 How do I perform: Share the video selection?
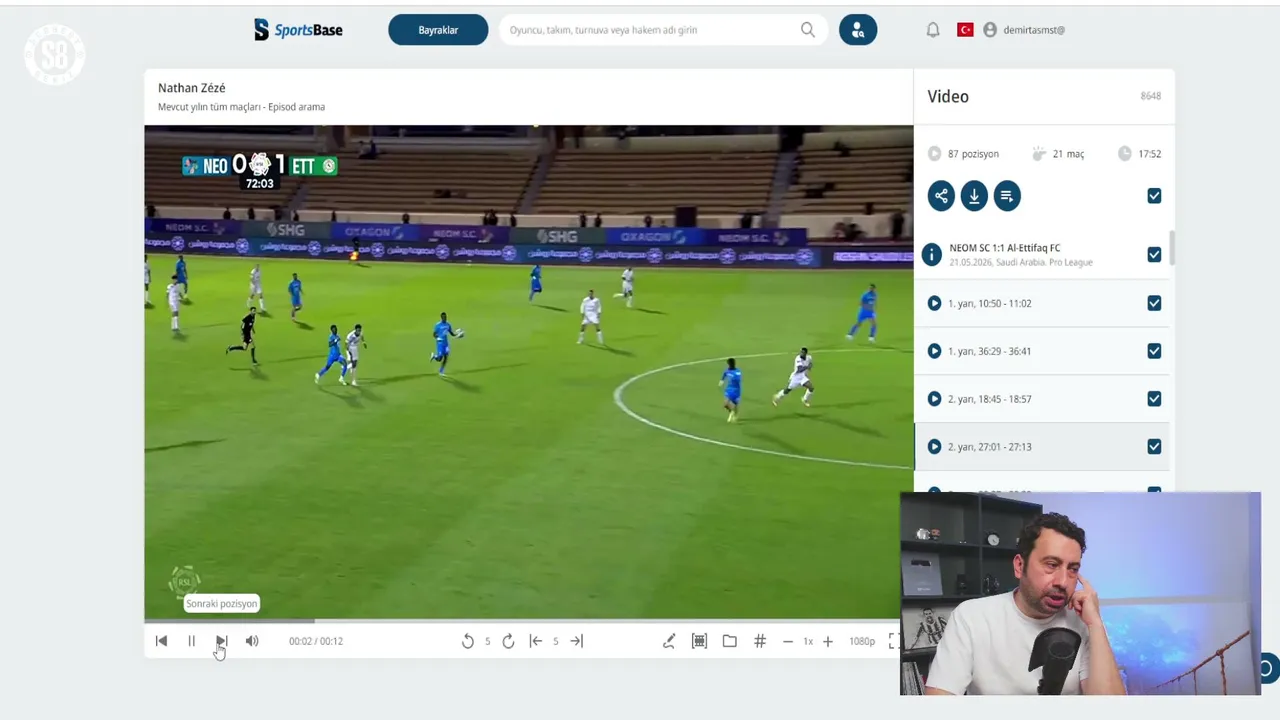pos(941,196)
